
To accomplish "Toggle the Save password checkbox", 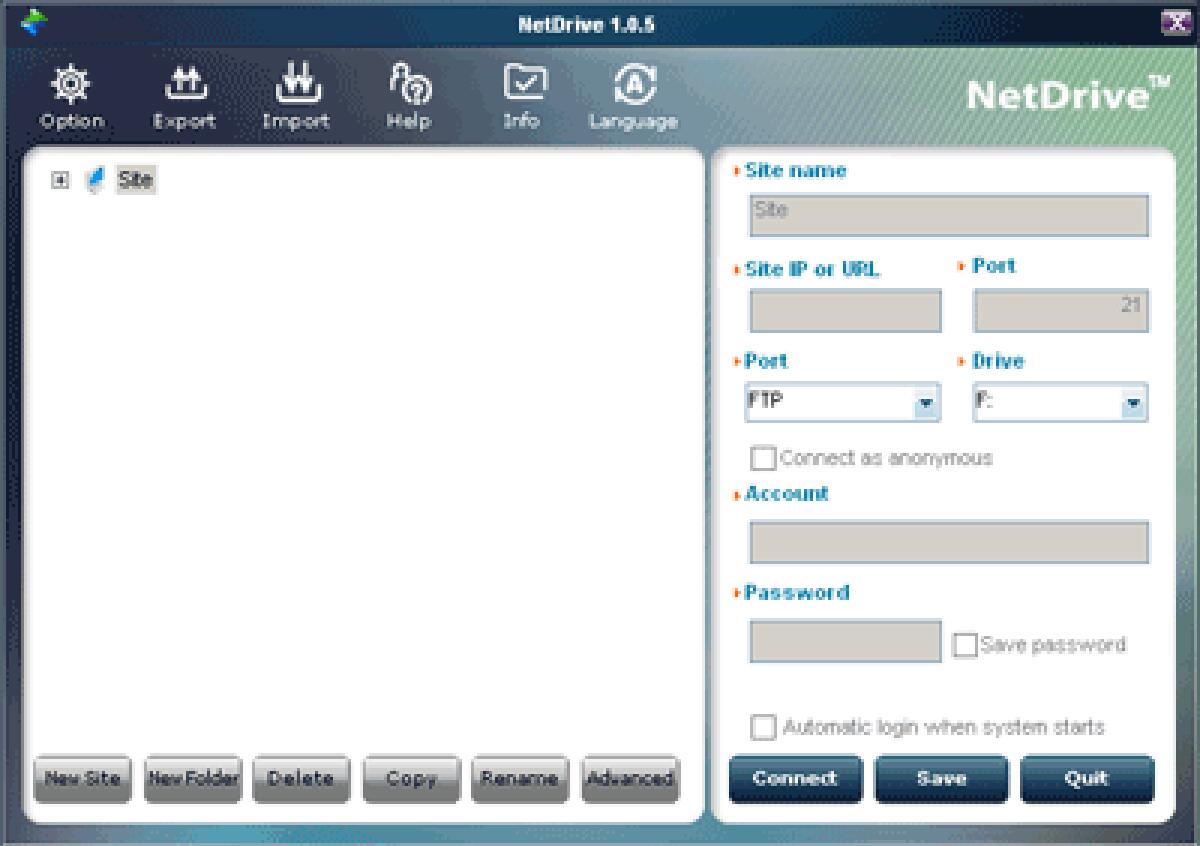I will tap(965, 644).
